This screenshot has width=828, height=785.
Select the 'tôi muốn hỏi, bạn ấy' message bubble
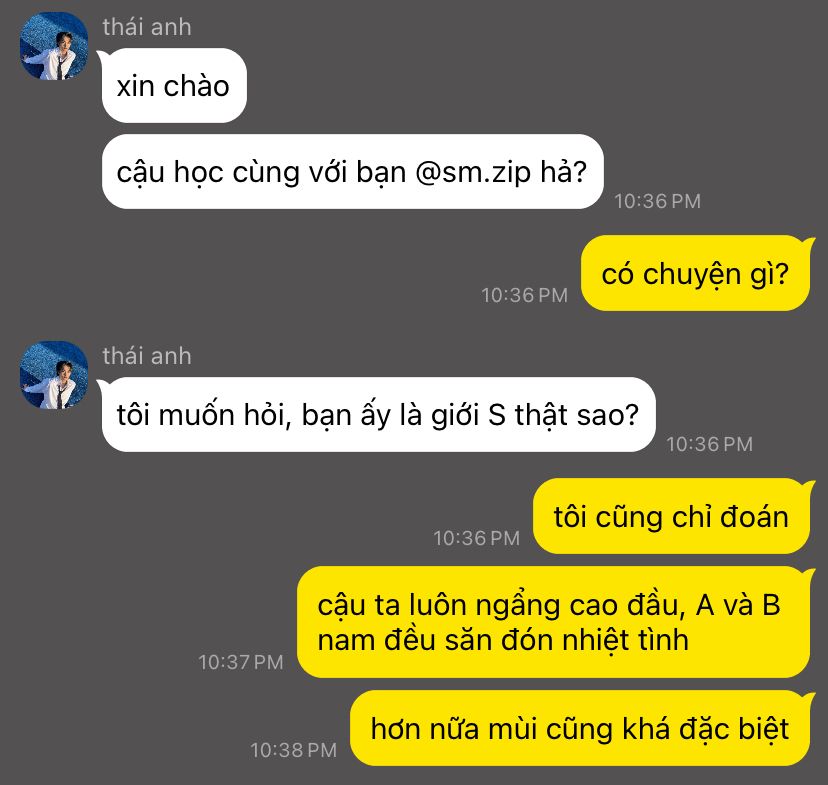tap(378, 414)
